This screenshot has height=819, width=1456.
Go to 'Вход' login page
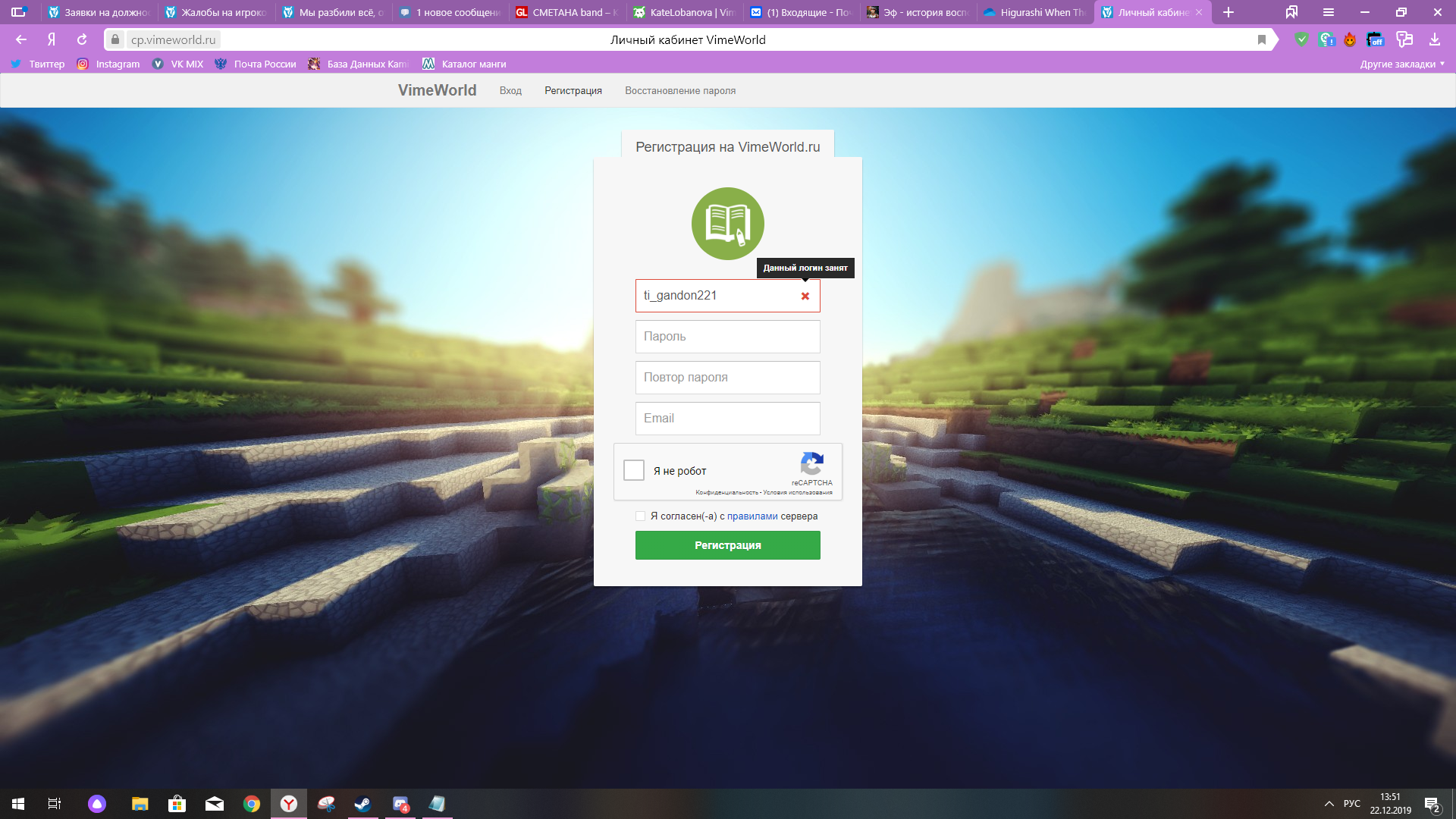tap(510, 90)
